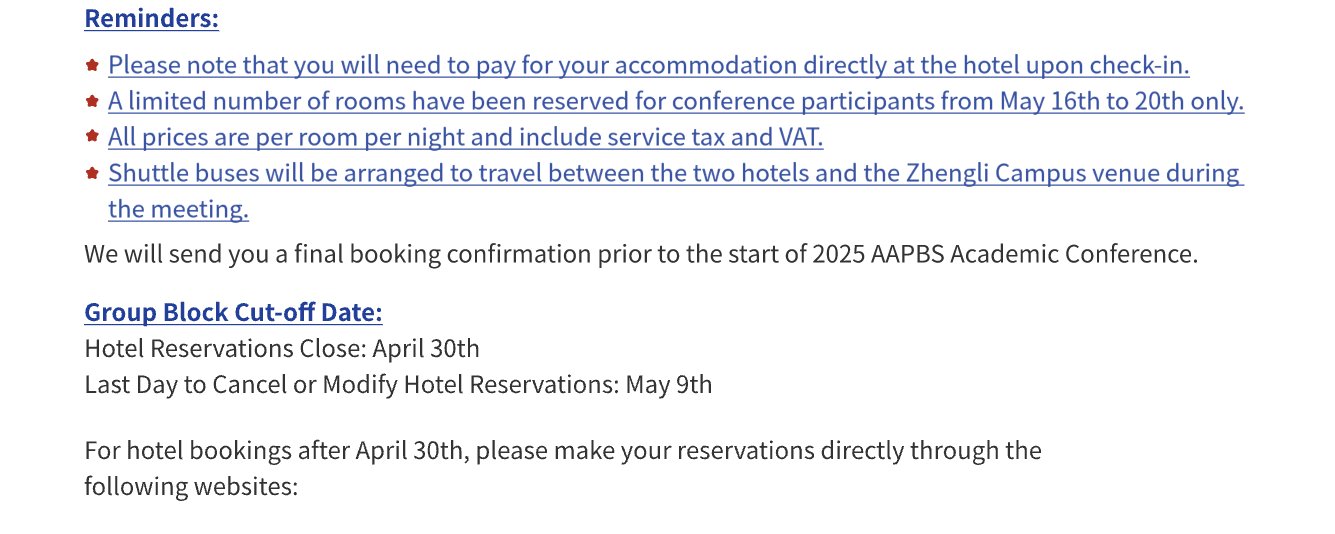Viewport: 1335px width, 534px height.
Task: Click the red star bullet beside the shuttle buses reminder
Action: pos(92,173)
